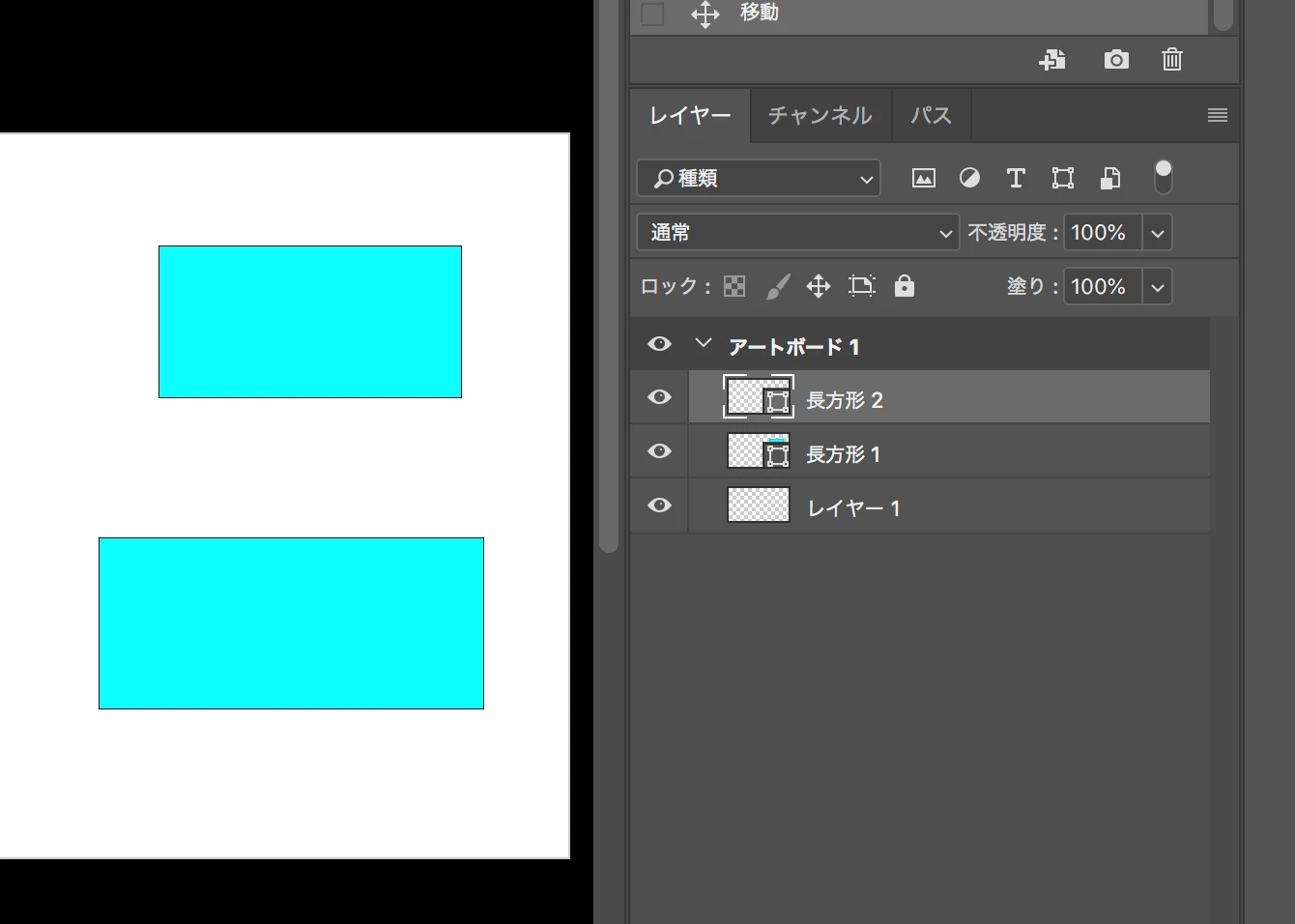
Task: Click the trash delete state icon
Action: click(1171, 60)
